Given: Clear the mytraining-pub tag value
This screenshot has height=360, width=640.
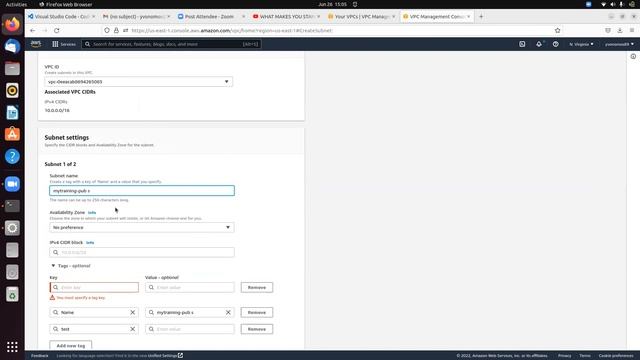Looking at the screenshot, I should [228, 312].
